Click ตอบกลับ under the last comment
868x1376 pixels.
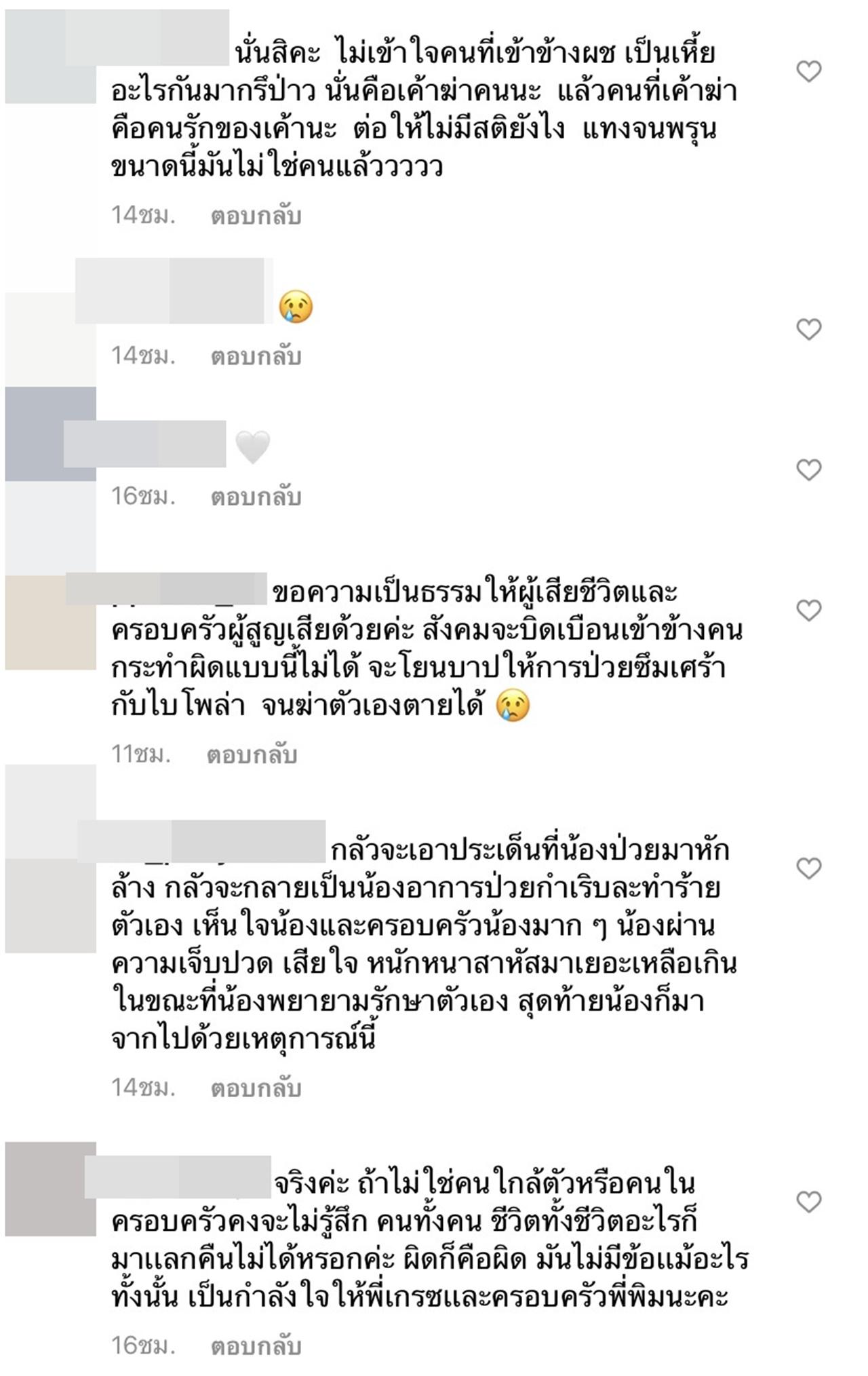coord(256,1345)
